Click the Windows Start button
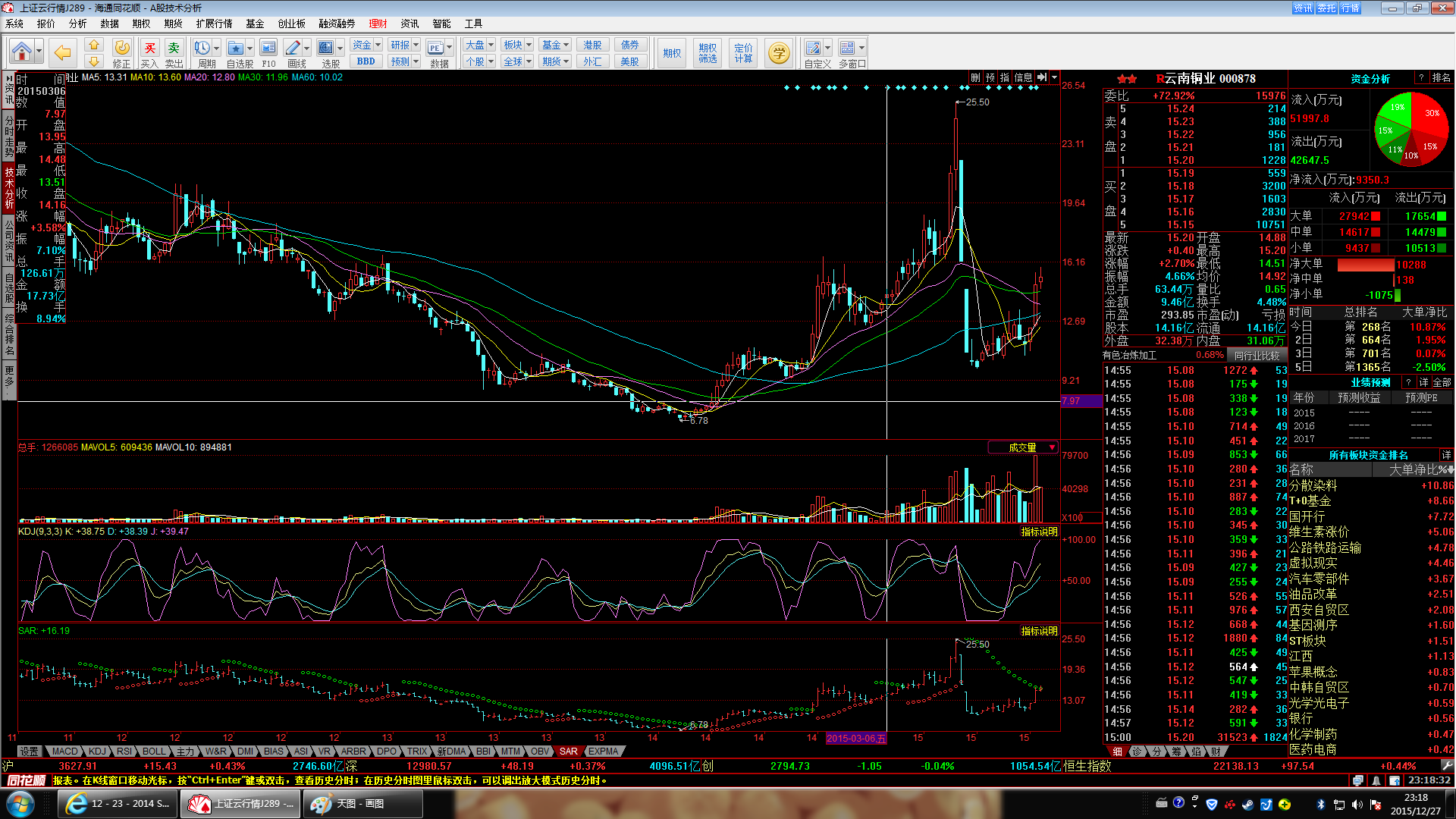The height and width of the screenshot is (819, 1456). tap(20, 804)
